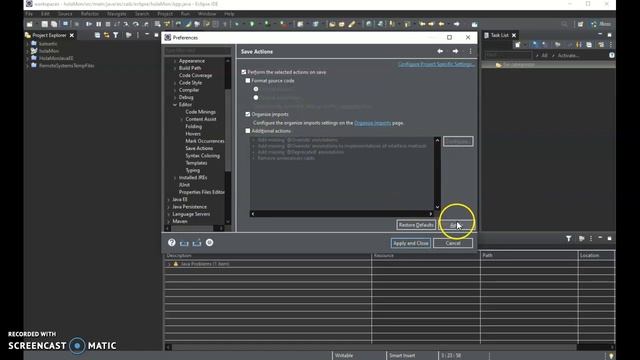Expand Debug node in Preferences tree
Screen dimensions: 640x360
pos(175,98)
